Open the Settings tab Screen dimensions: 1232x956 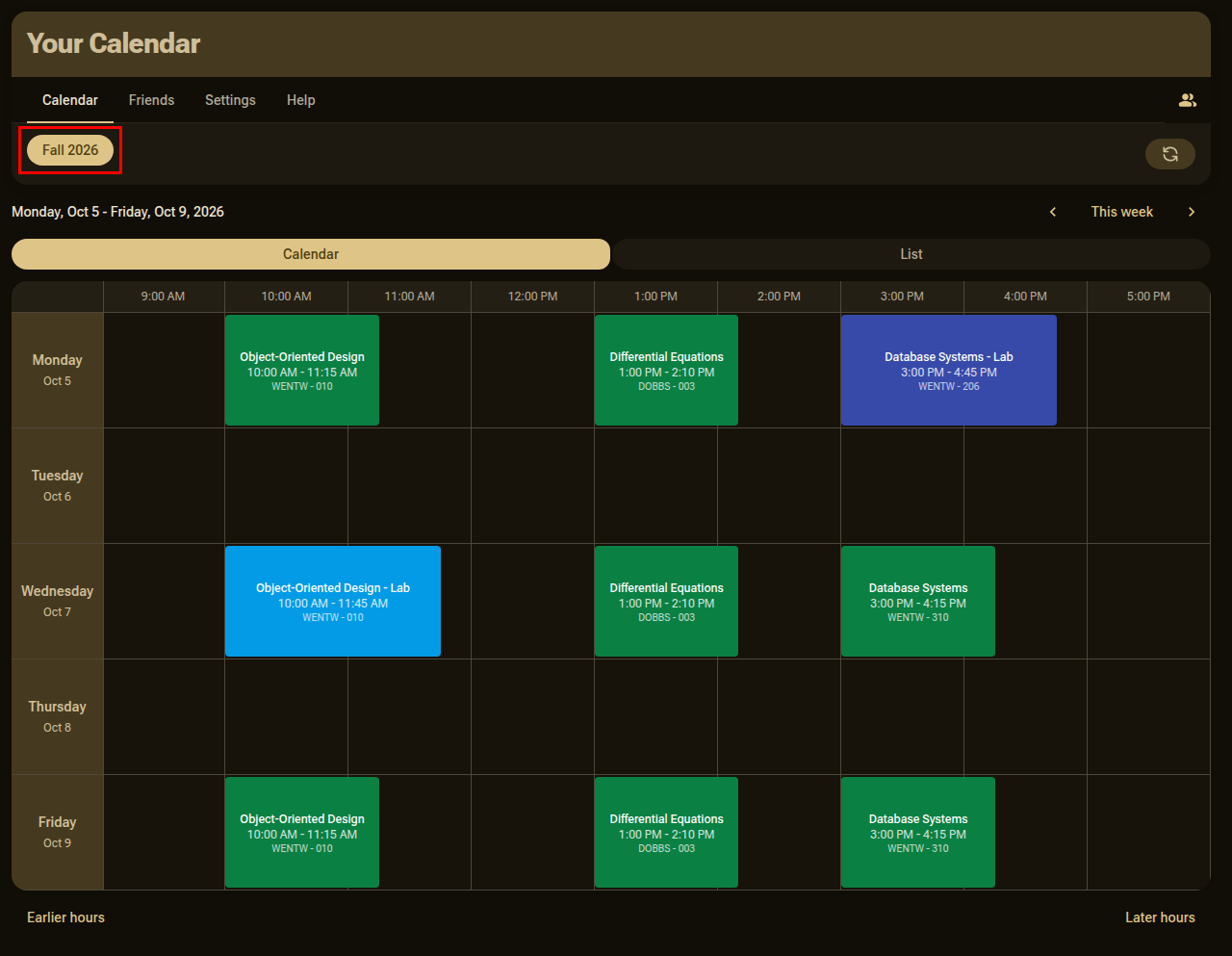coord(230,100)
